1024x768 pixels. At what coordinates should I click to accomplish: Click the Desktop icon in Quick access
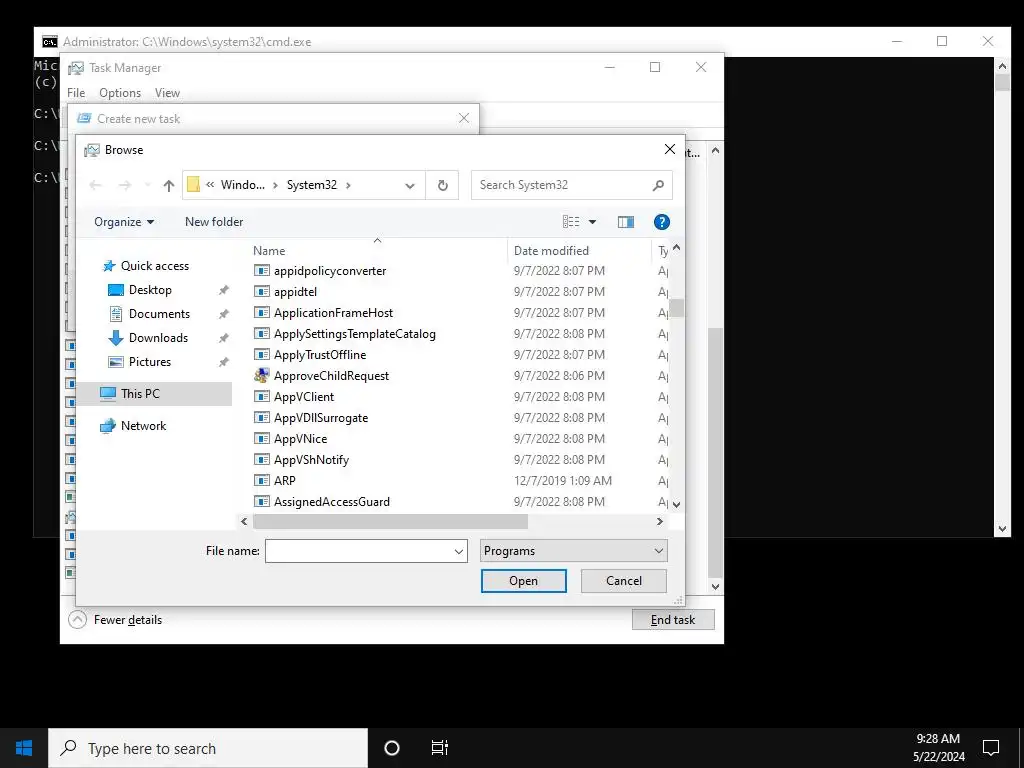(116, 290)
